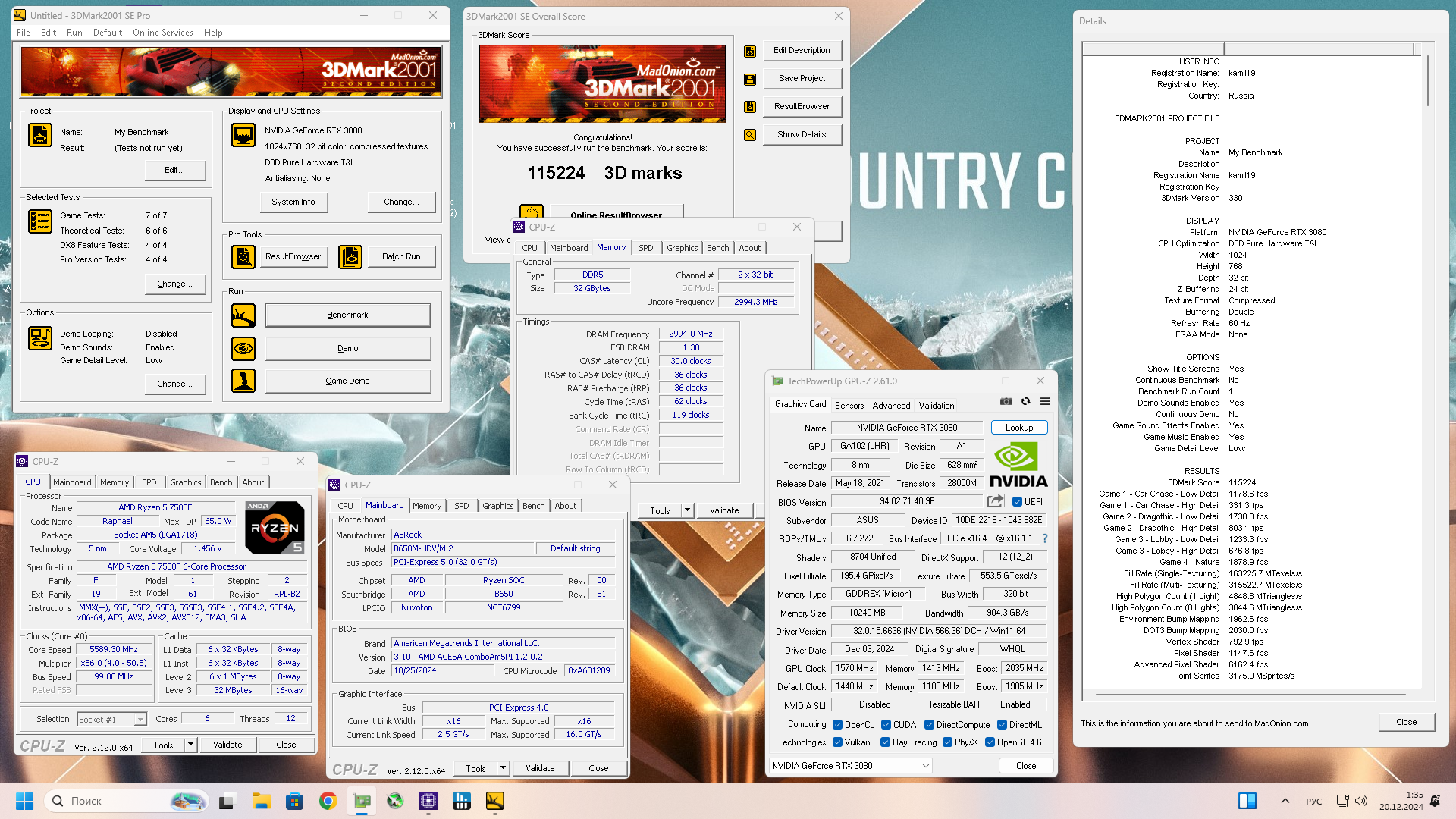
Task: Toggle the OpenGL 4.6 checkbox
Action: tap(990, 742)
